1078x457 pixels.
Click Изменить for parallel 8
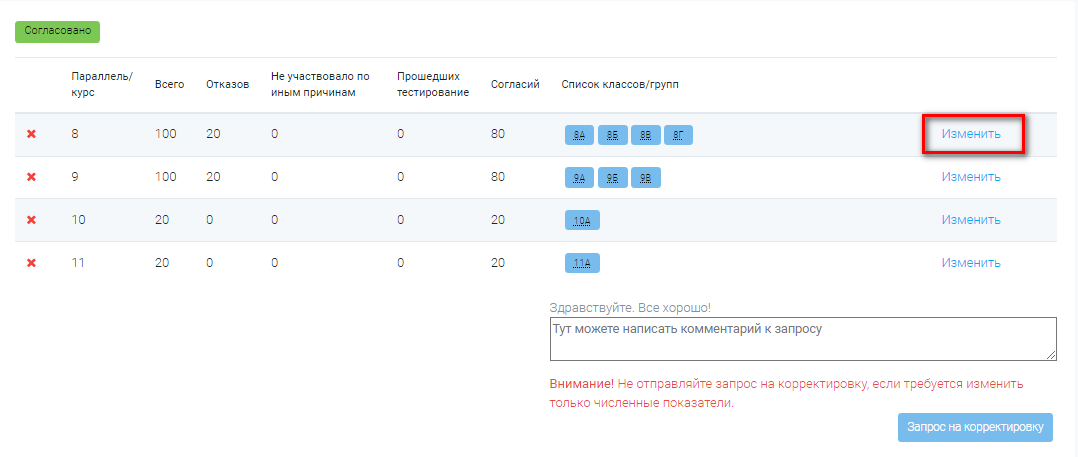pyautogui.click(x=971, y=134)
